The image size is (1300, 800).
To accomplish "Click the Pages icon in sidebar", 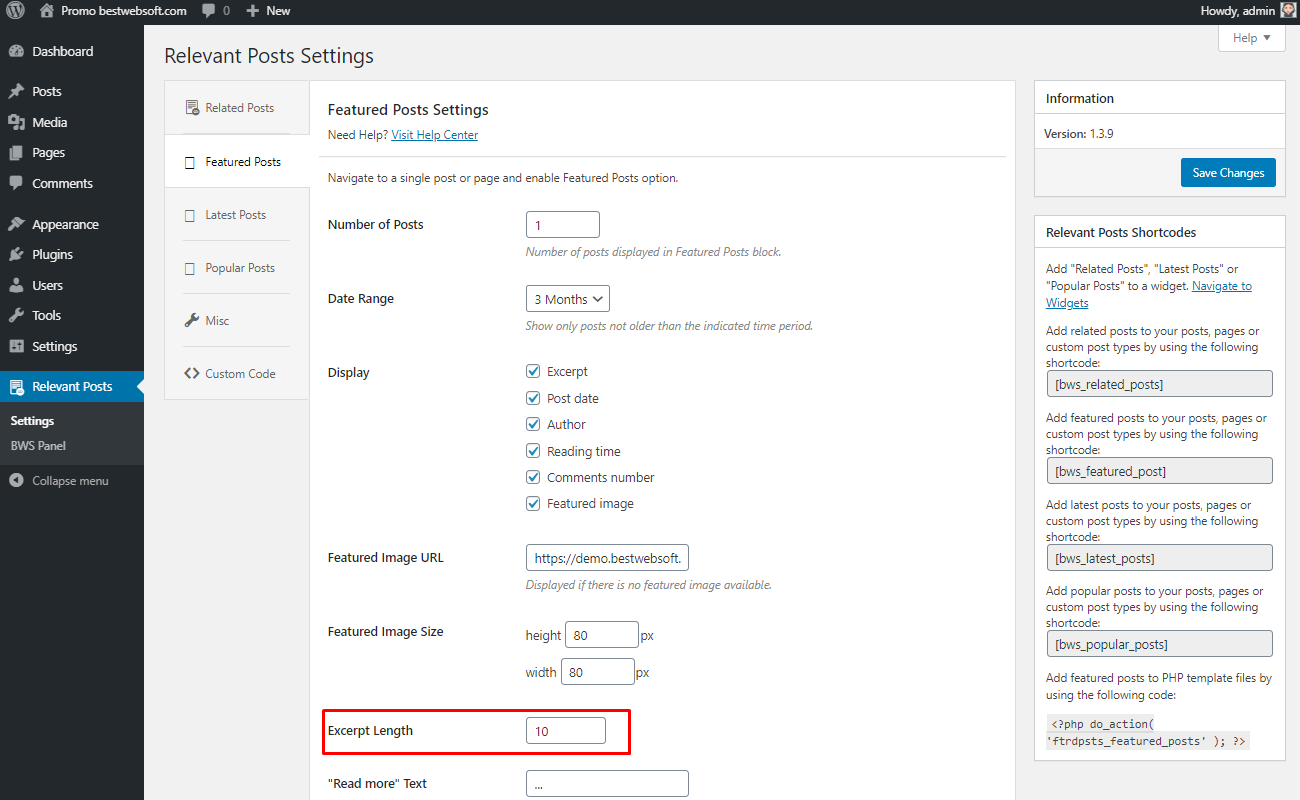I will click(x=16, y=153).
